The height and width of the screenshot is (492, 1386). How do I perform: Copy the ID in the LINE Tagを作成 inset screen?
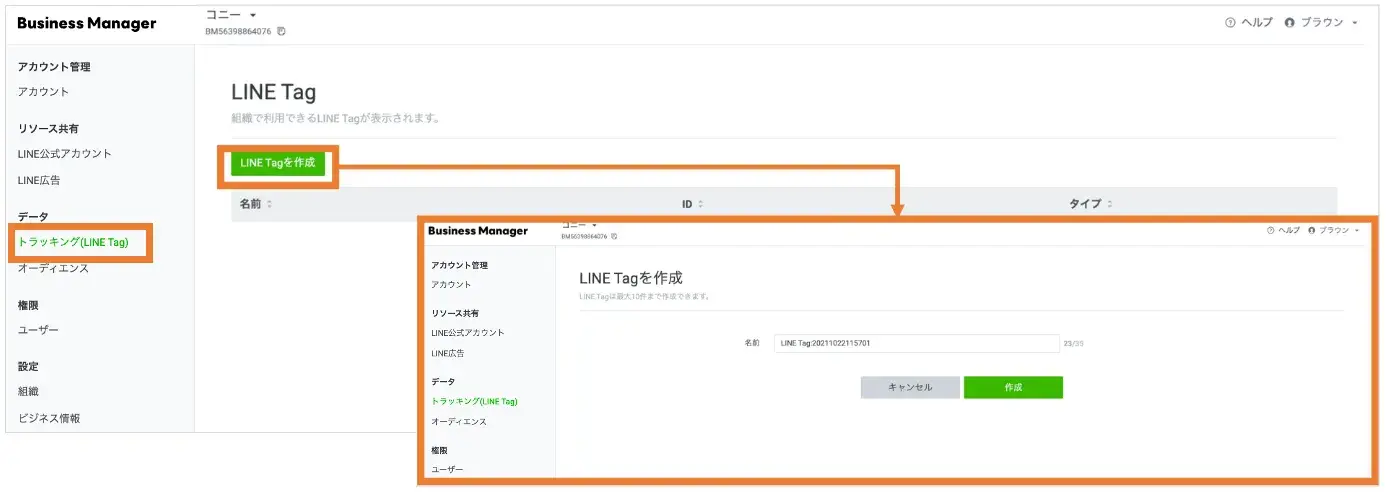click(x=614, y=237)
